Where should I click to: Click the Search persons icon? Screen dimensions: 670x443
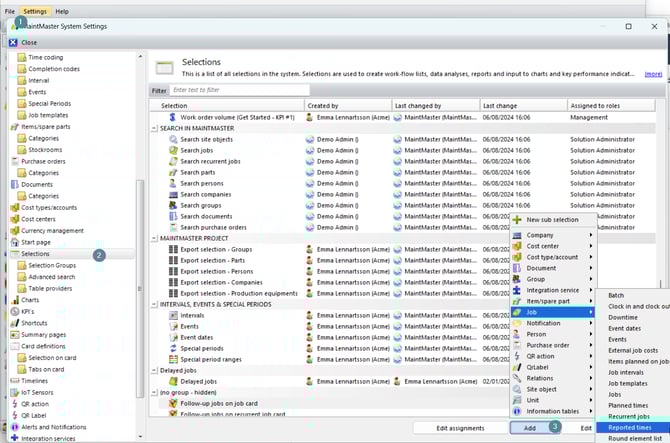pos(173,182)
